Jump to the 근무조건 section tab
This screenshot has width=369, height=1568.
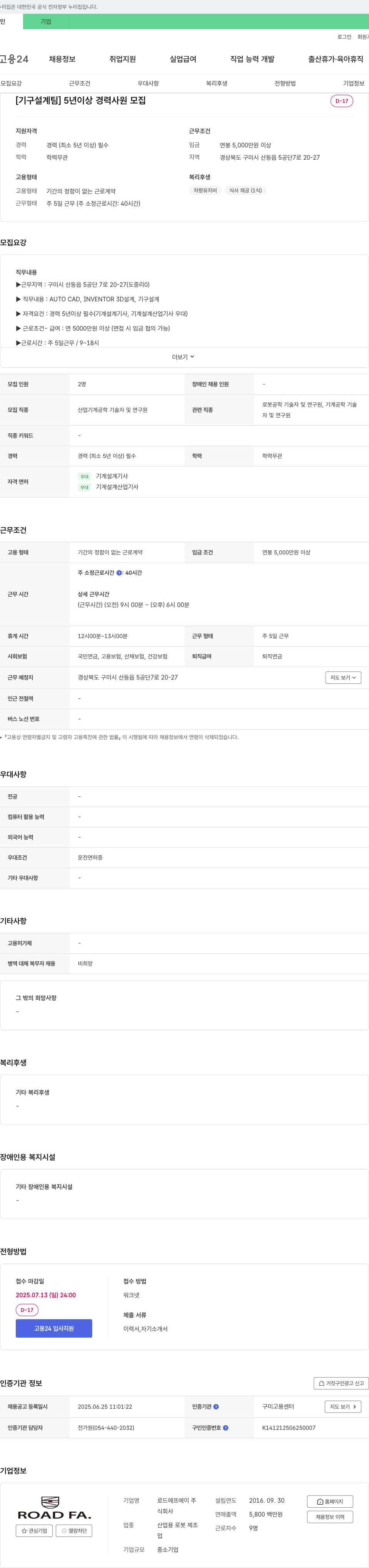(80, 83)
